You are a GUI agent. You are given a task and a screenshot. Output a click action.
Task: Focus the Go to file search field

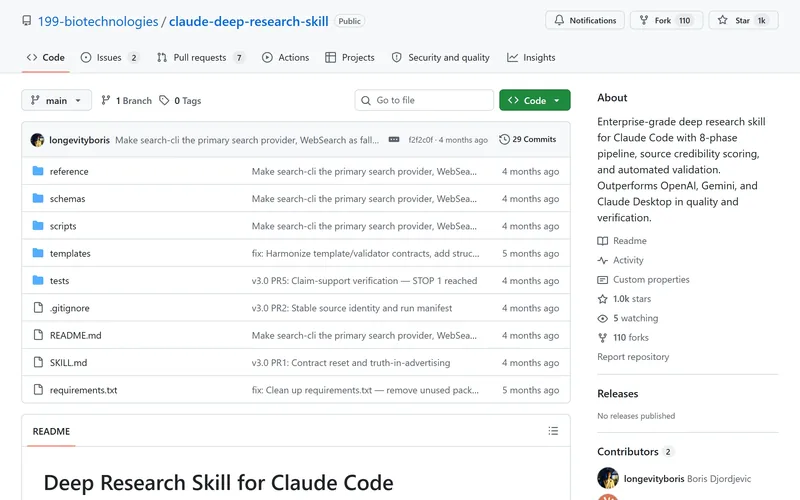424,100
